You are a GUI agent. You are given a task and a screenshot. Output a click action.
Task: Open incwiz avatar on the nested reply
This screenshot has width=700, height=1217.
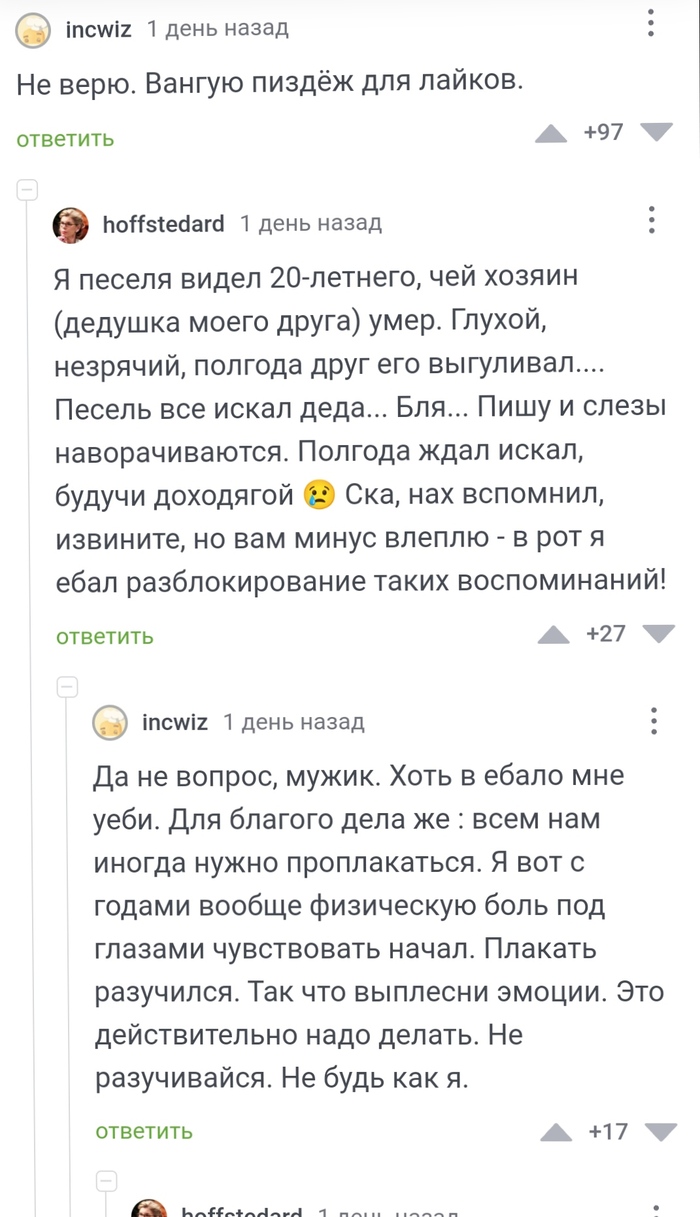coord(110,722)
